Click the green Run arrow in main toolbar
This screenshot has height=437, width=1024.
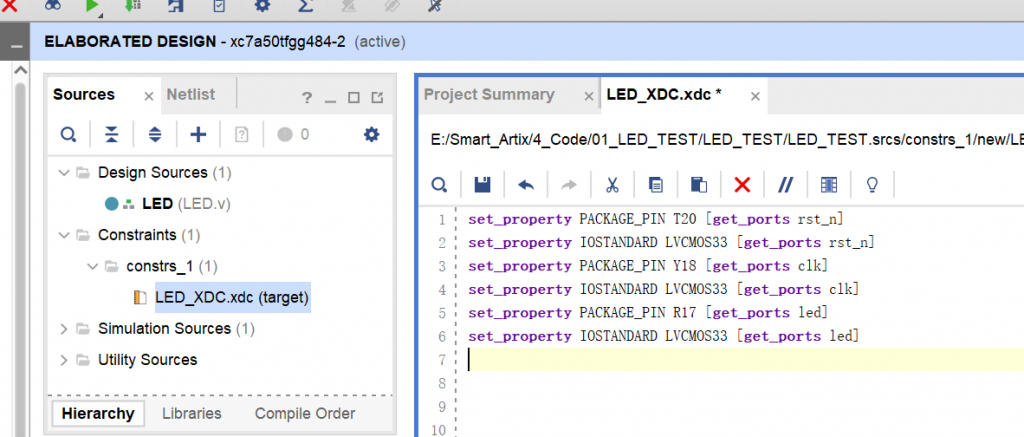(x=92, y=6)
